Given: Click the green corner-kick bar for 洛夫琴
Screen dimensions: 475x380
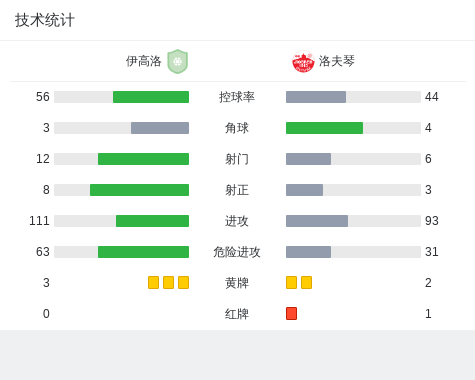Looking at the screenshot, I should pyautogui.click(x=324, y=128).
